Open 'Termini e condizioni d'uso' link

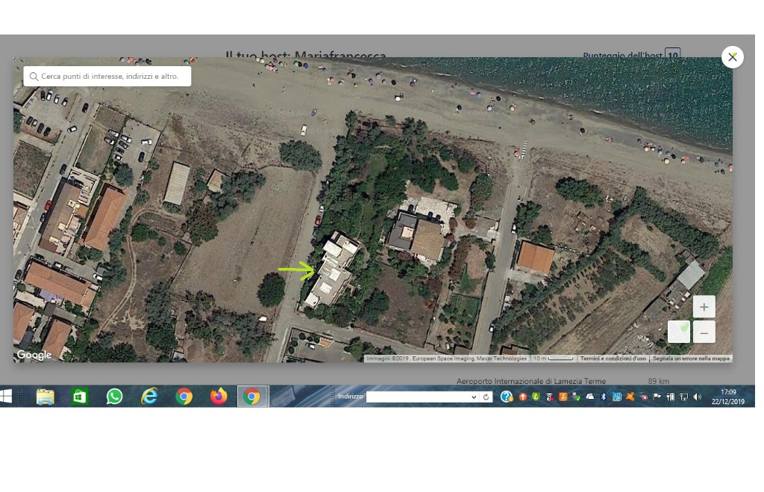[613, 358]
